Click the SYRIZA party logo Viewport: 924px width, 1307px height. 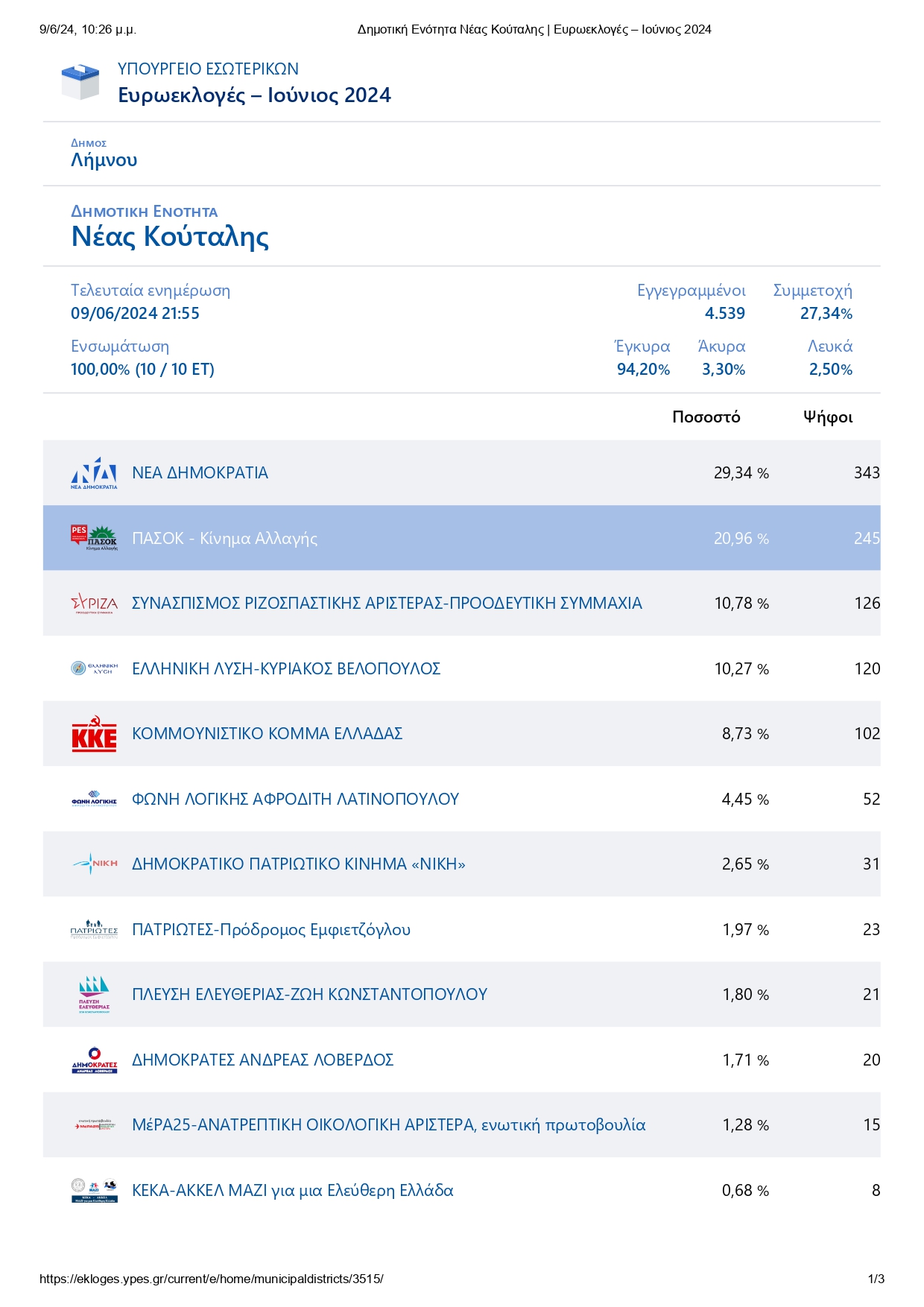click(94, 603)
